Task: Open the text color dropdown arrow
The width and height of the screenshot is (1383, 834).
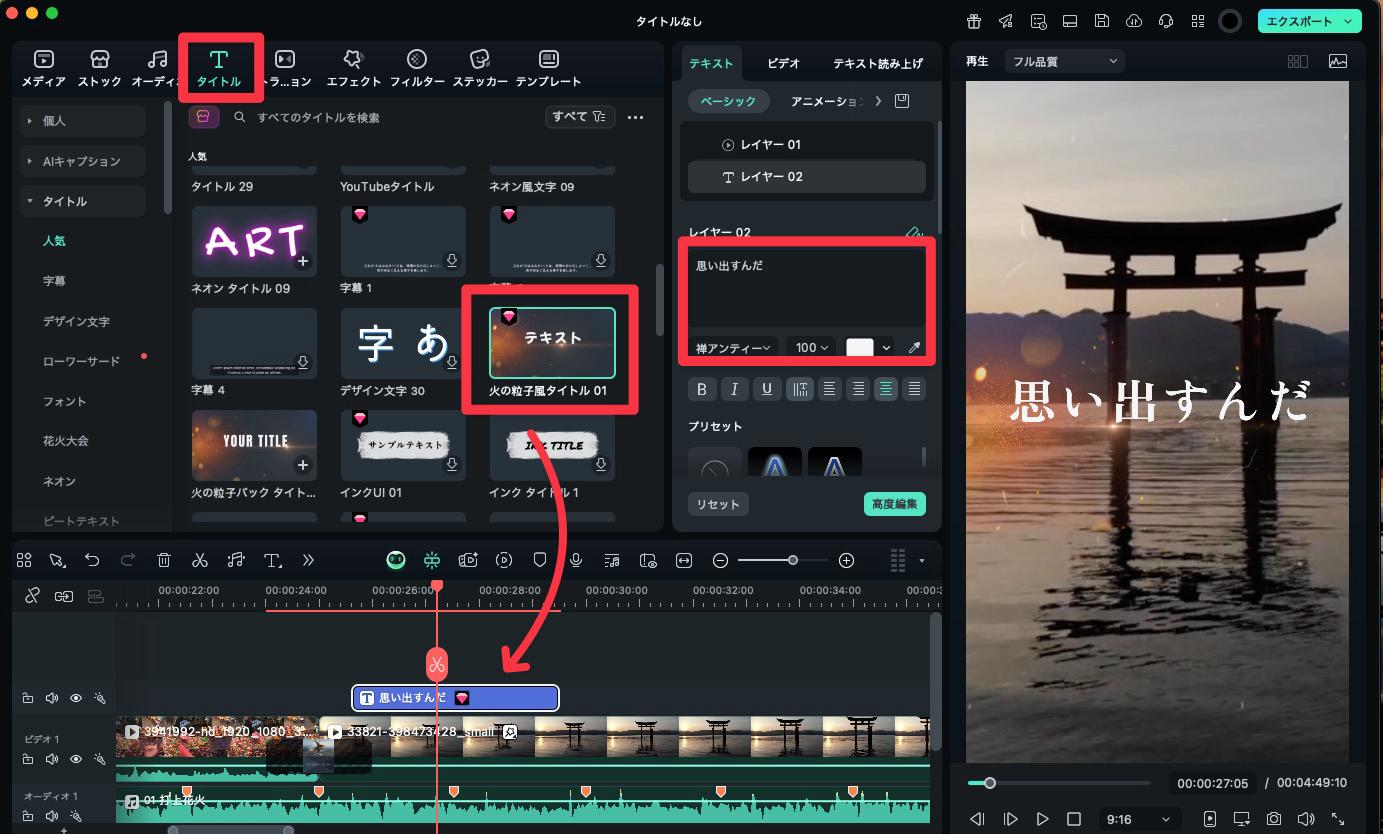Action: pyautogui.click(x=886, y=348)
